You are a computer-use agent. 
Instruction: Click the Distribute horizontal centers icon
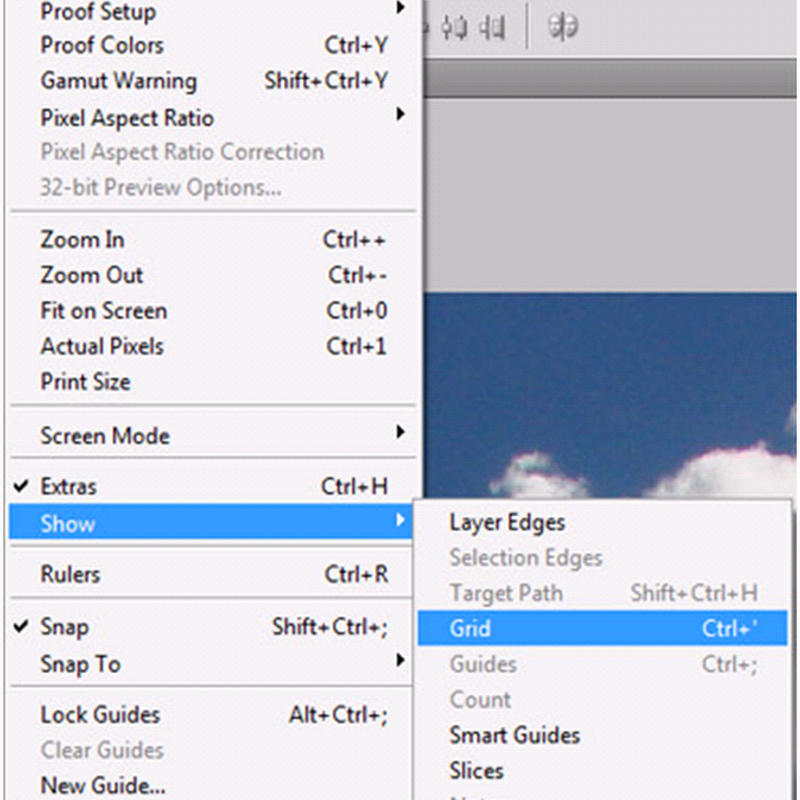point(453,28)
